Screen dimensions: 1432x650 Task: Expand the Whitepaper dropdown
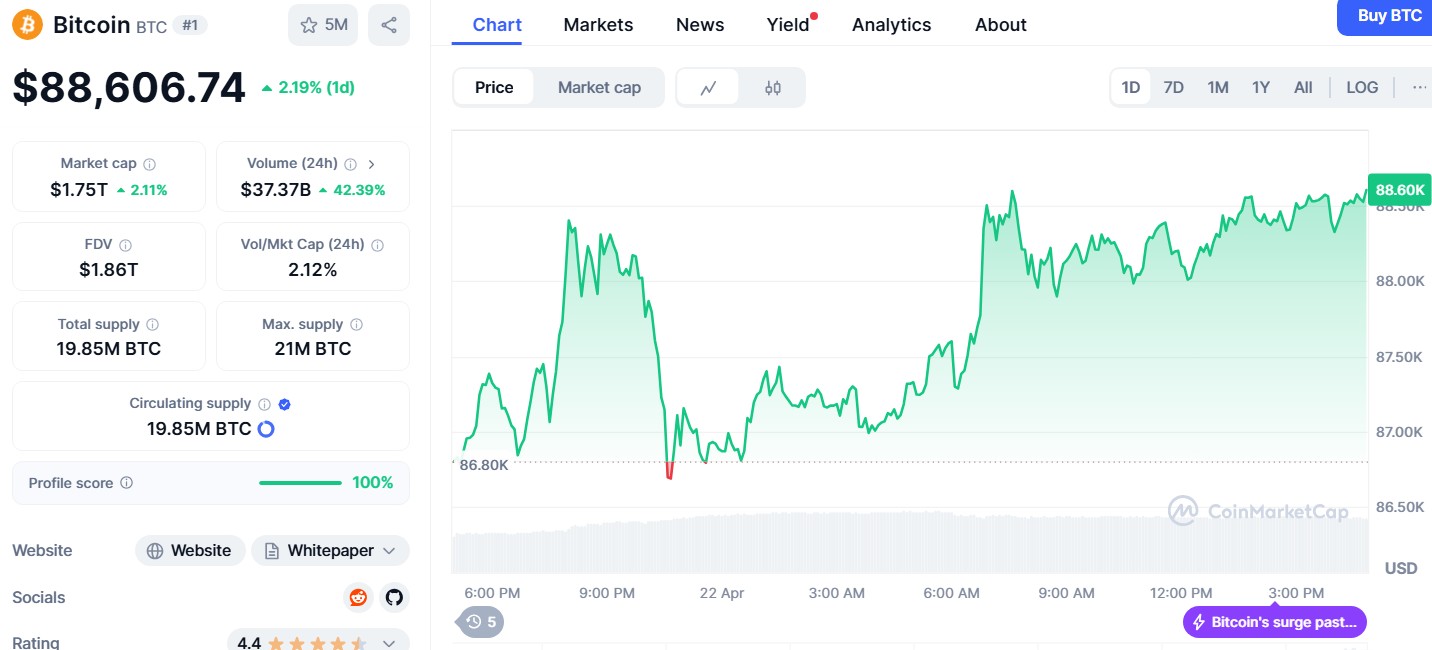[389, 551]
